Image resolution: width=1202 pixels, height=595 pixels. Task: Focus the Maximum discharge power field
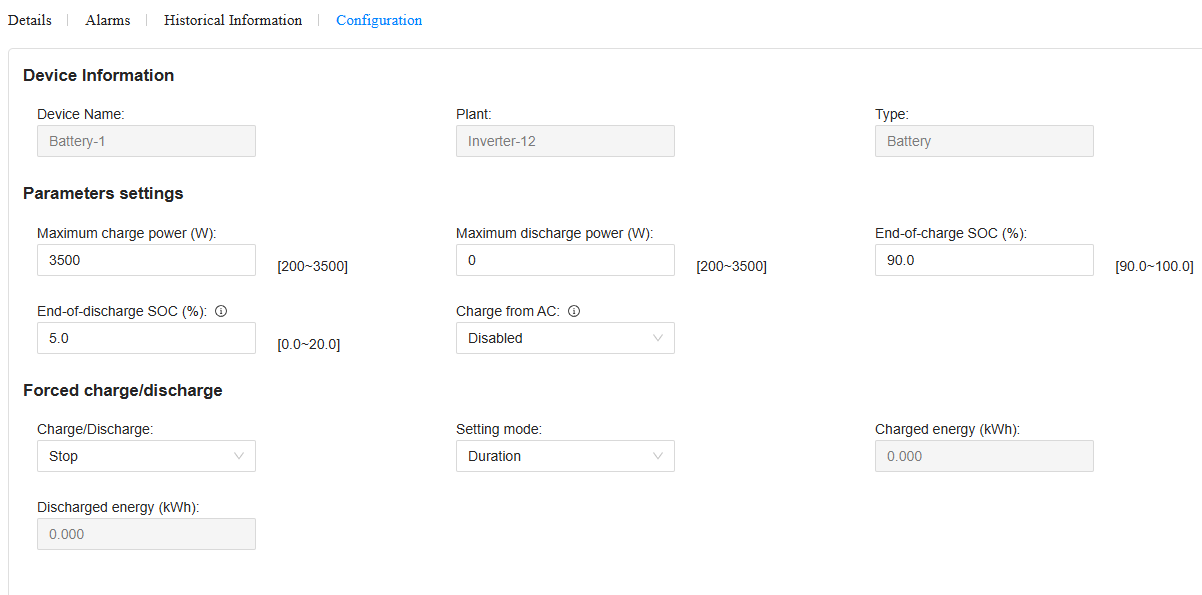point(565,260)
